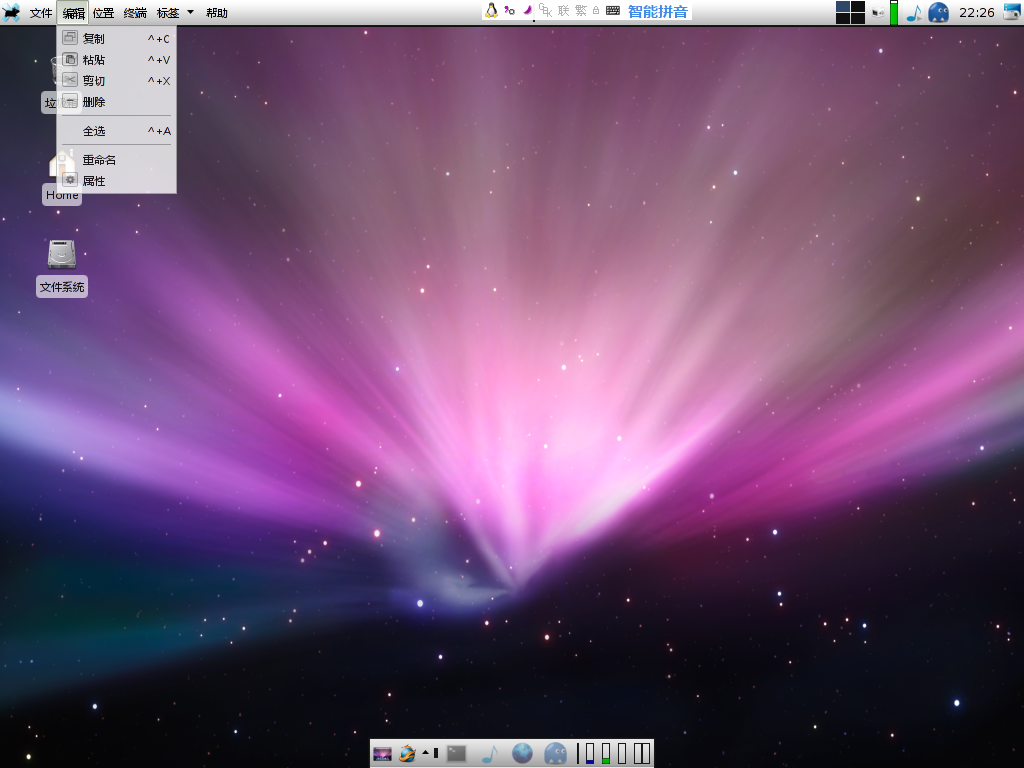Close the open 编辑 menu
1024x768 pixels.
tap(73, 12)
